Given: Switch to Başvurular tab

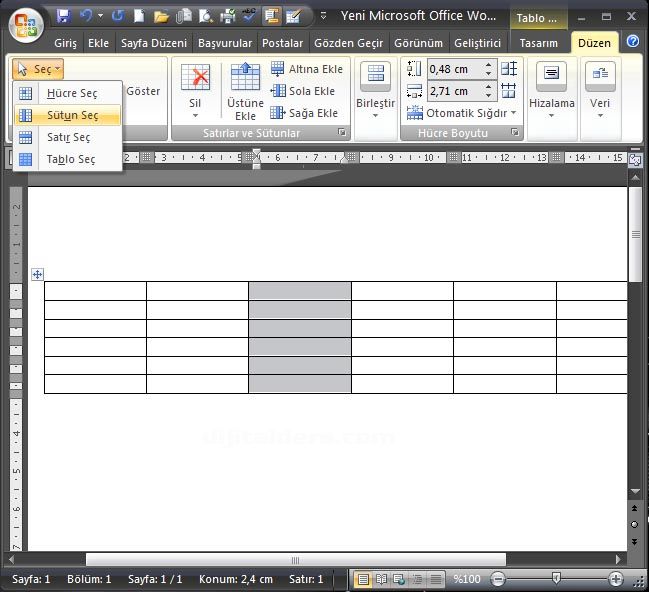Looking at the screenshot, I should click(x=225, y=43).
